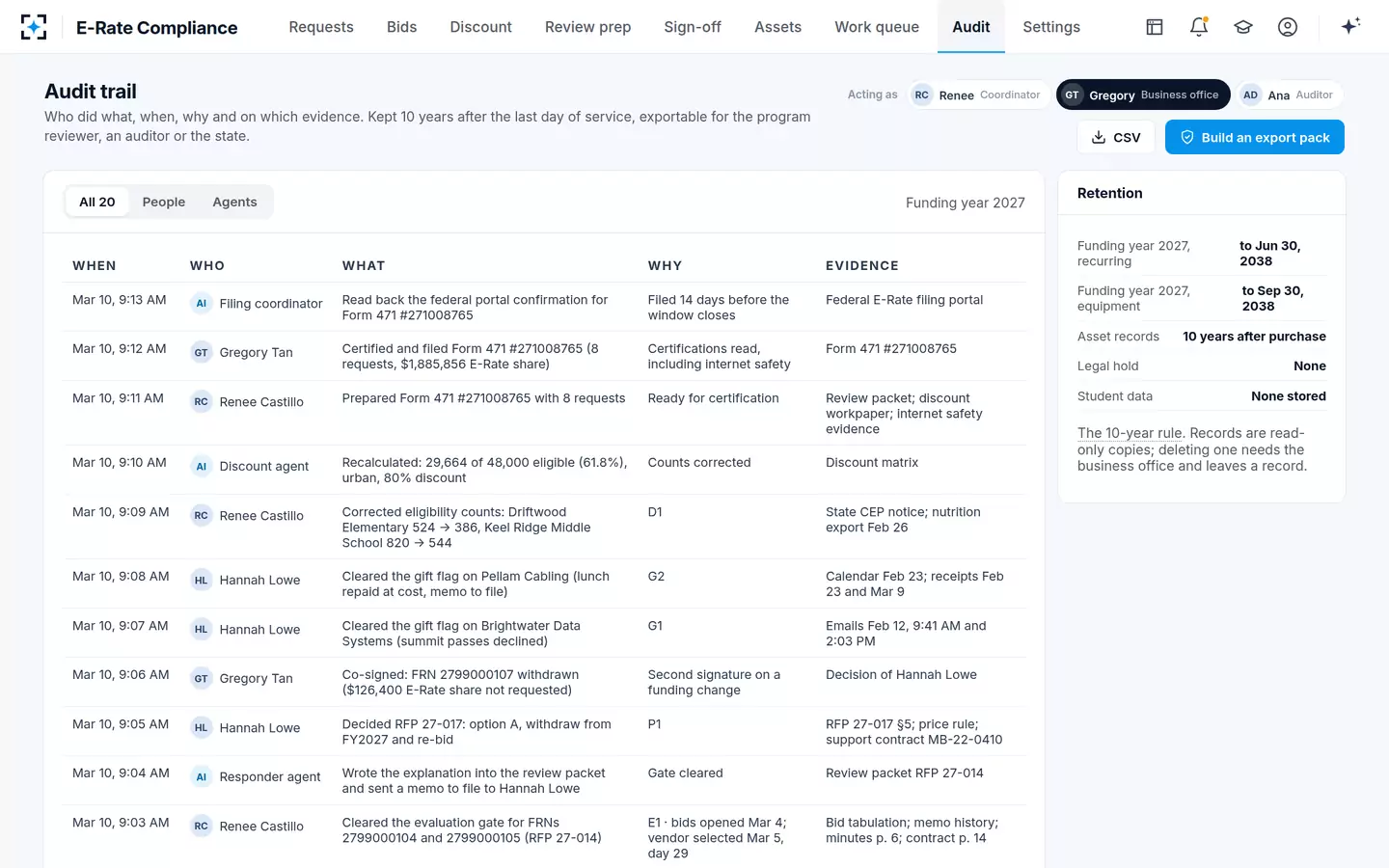Image resolution: width=1389 pixels, height=868 pixels.
Task: Open the user account profile icon
Action: [x=1288, y=27]
